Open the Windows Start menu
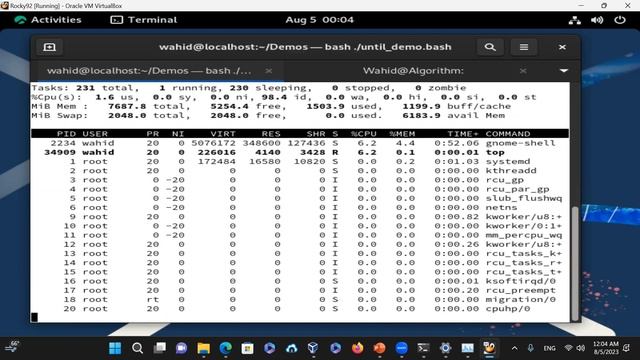640x360 pixels. 115,348
